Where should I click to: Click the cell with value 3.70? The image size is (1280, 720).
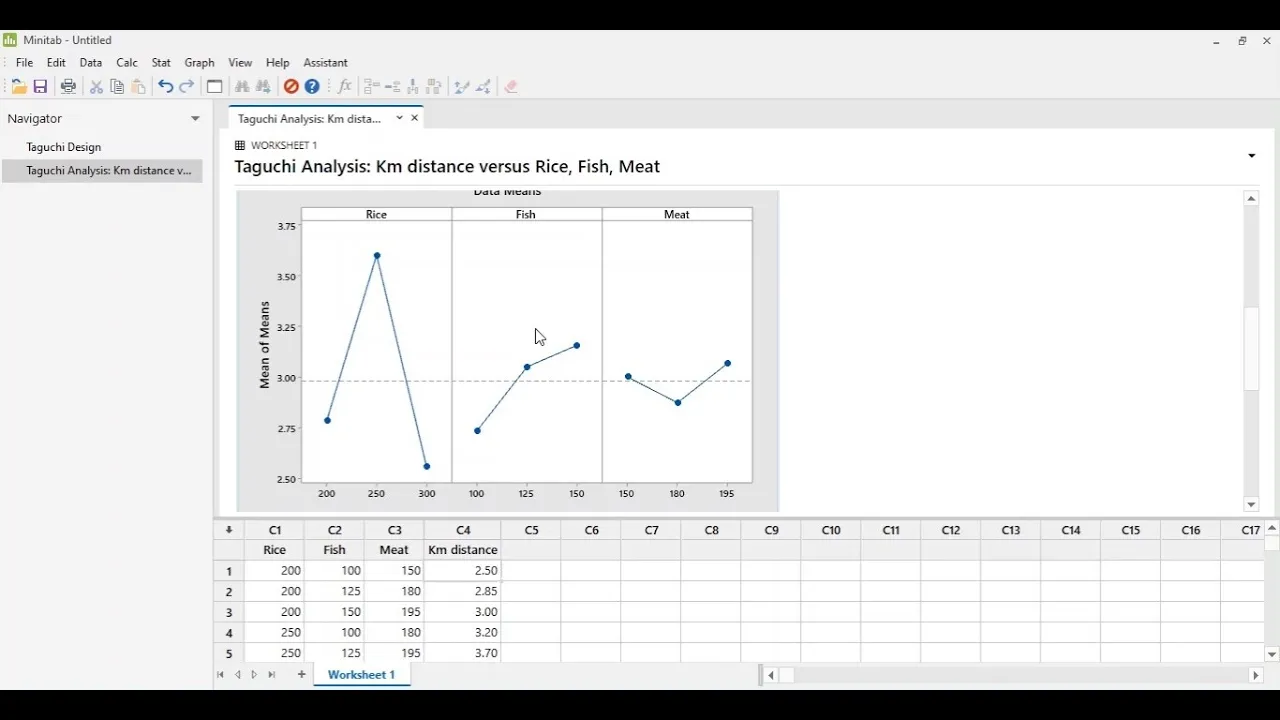point(463,653)
